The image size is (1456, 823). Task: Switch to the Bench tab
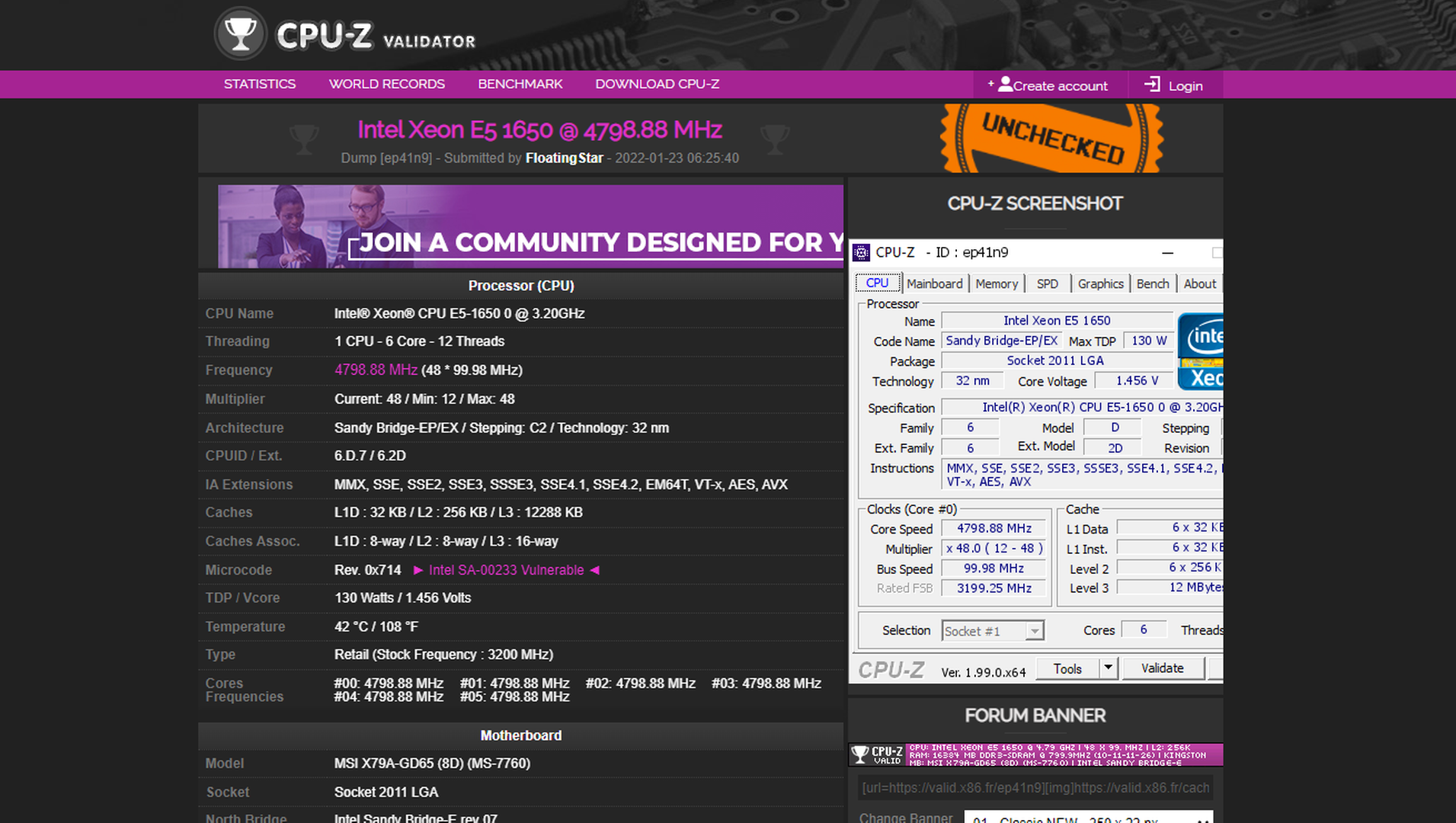[x=1152, y=283]
